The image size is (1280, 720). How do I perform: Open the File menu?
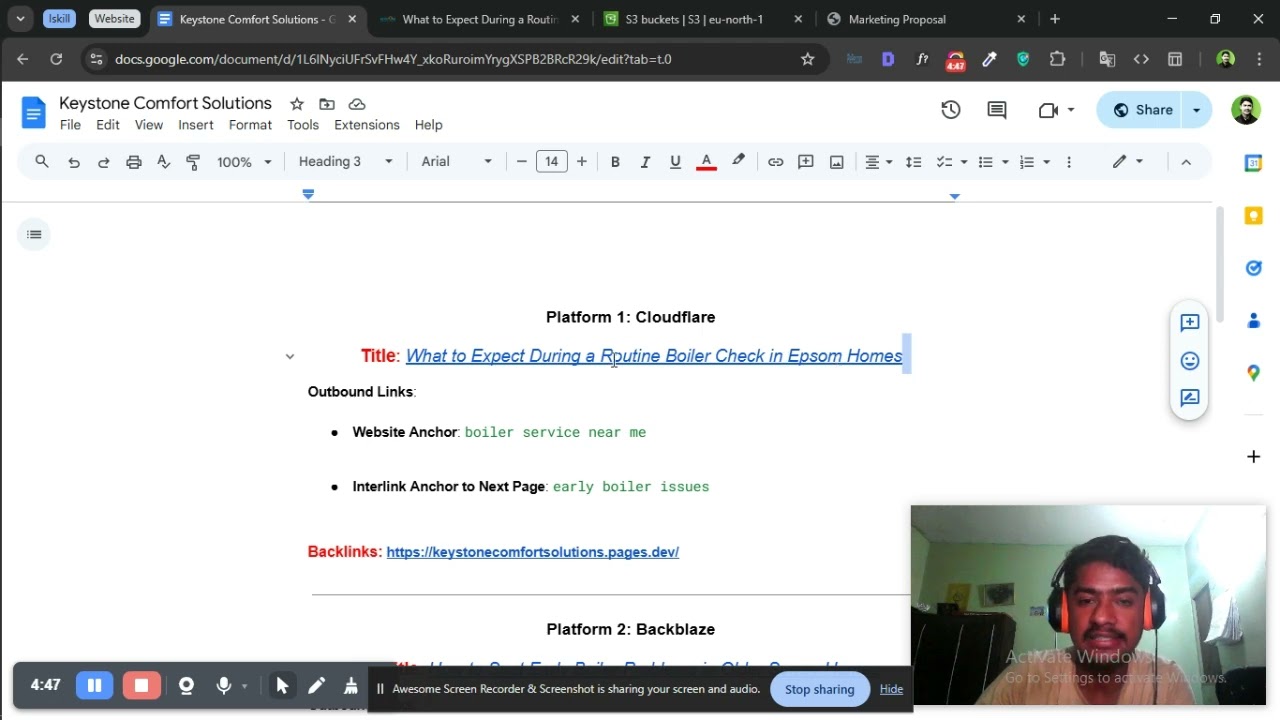point(70,125)
